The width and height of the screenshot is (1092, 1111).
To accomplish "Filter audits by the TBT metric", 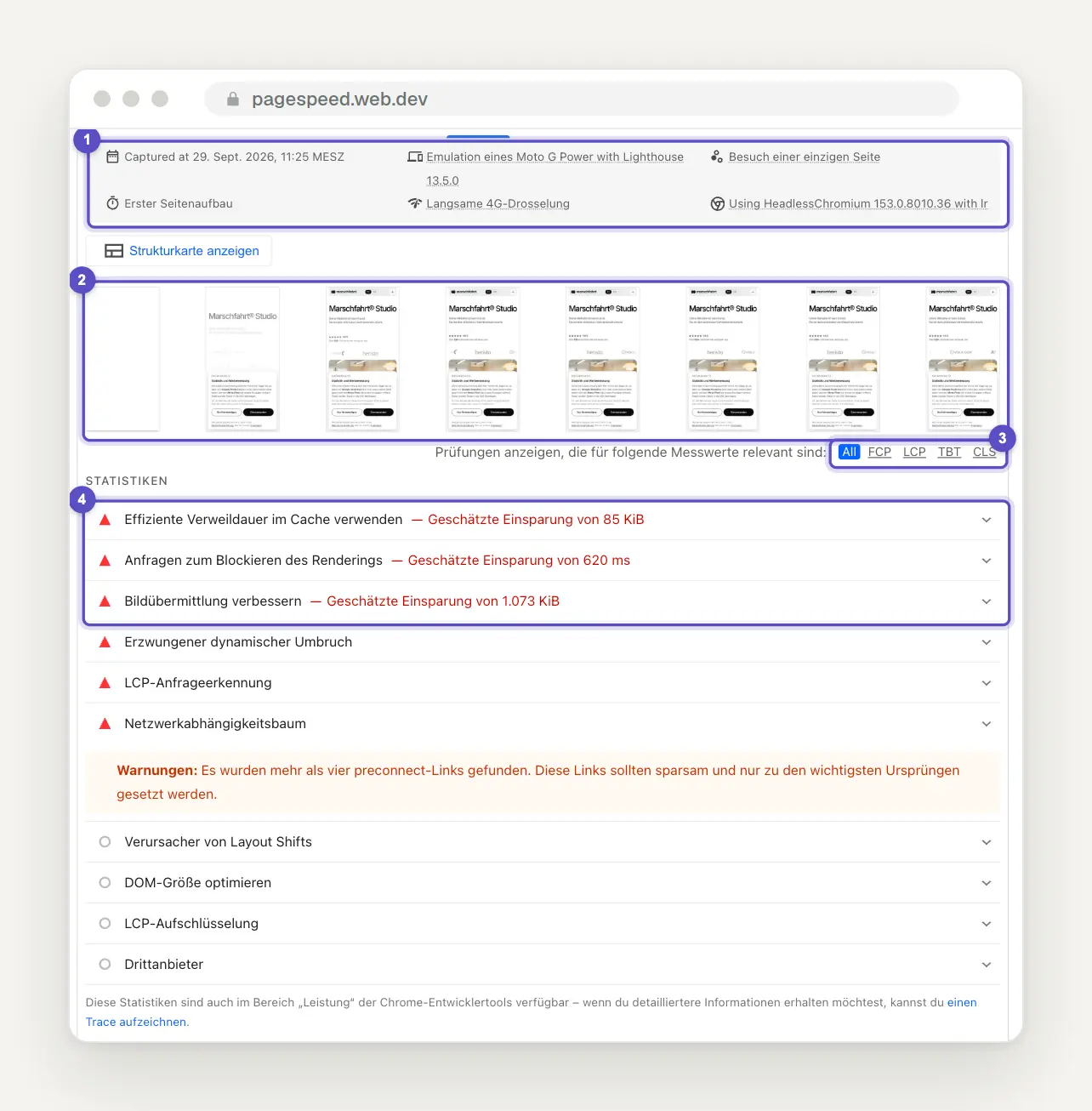I will point(949,453).
